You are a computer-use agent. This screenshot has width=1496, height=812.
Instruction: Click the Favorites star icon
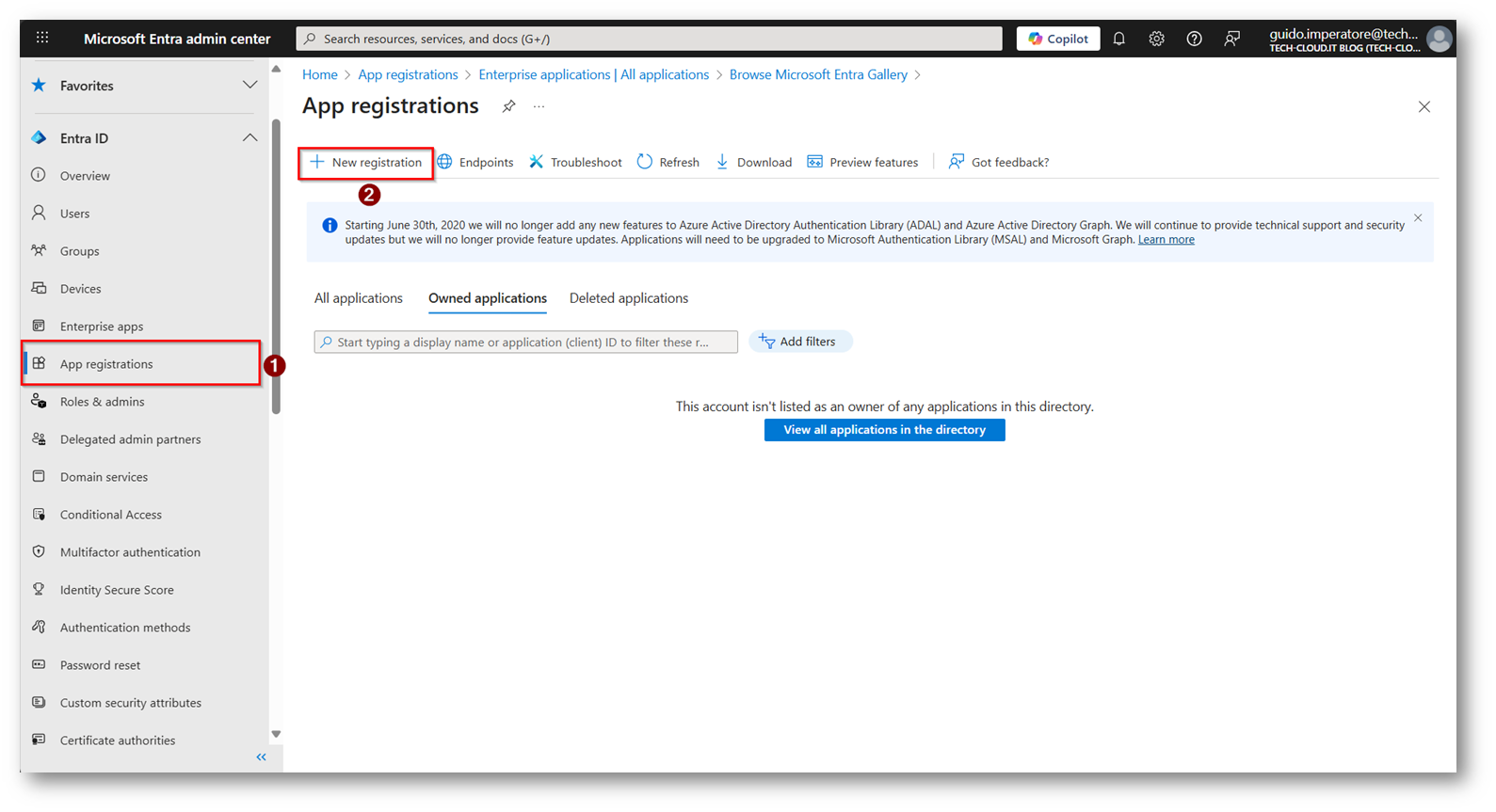point(39,86)
